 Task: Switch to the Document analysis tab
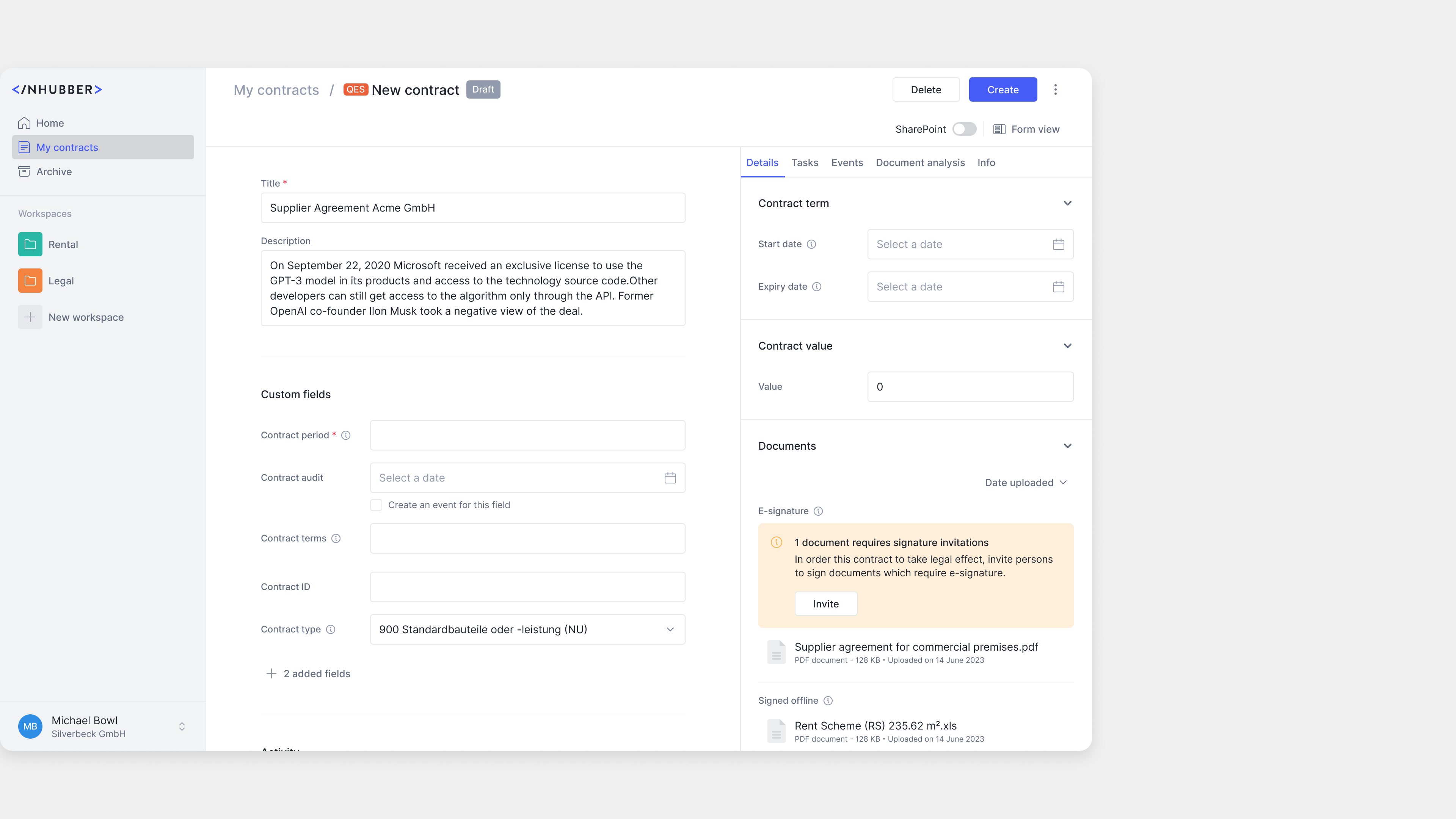pos(919,163)
